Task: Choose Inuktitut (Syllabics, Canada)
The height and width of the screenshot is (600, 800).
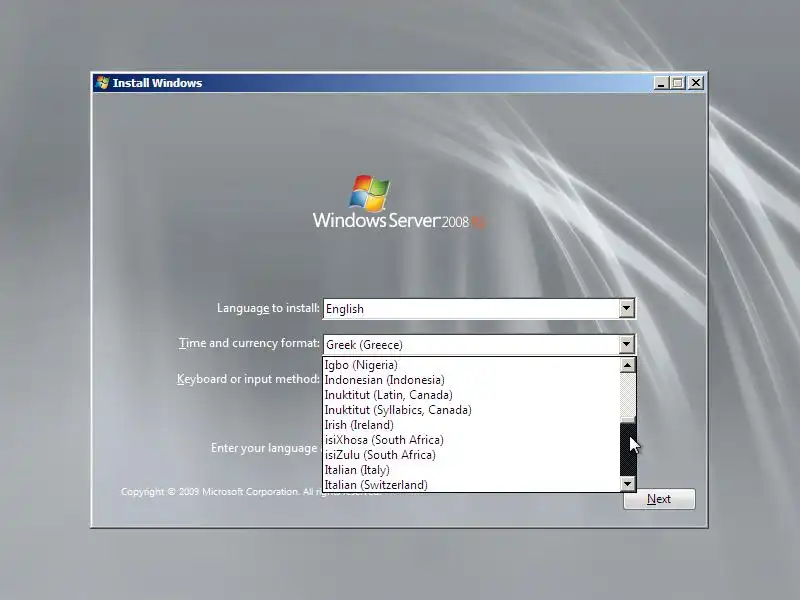Action: pyautogui.click(x=471, y=410)
